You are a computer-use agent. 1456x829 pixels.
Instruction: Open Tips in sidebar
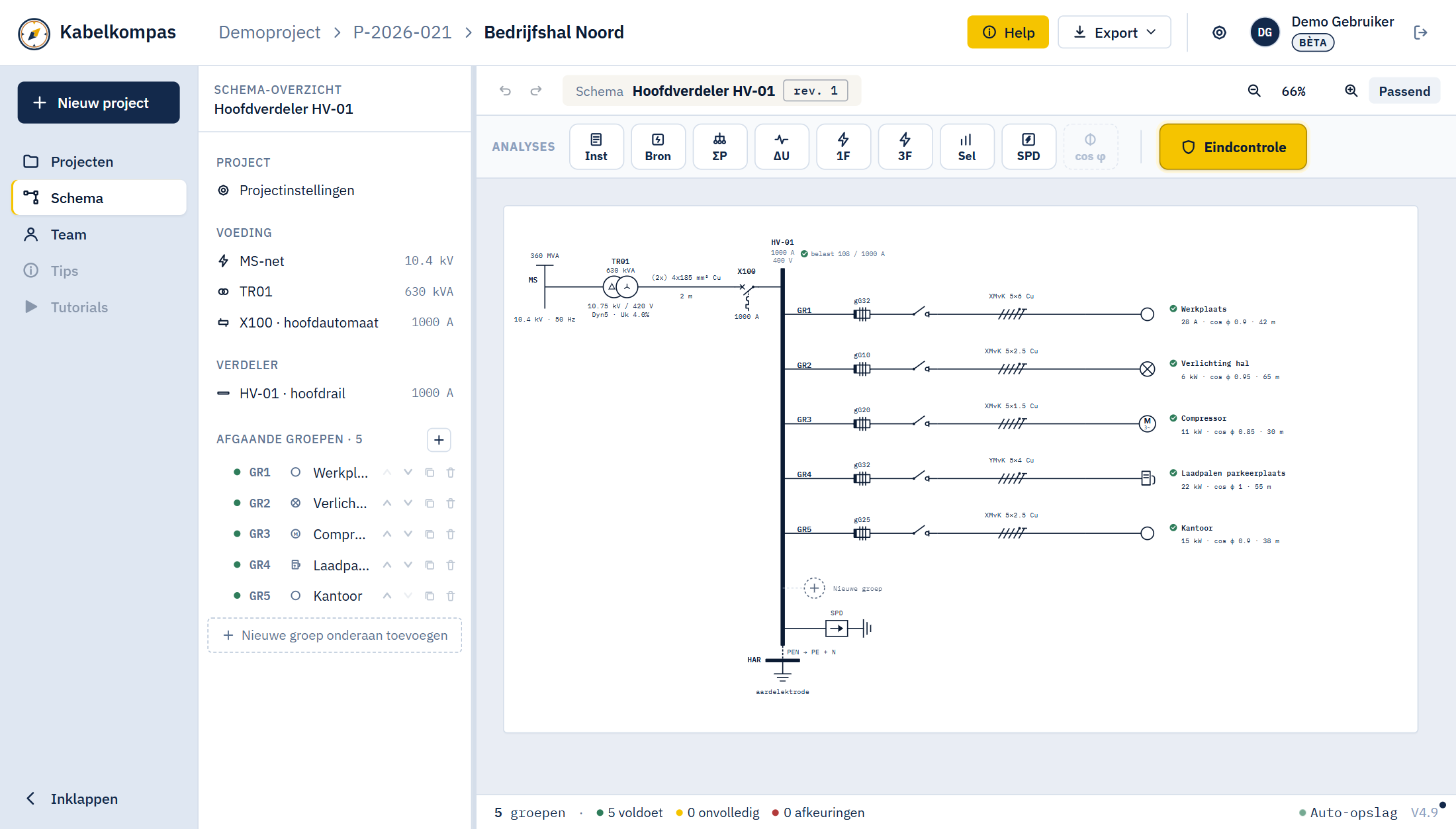point(99,271)
